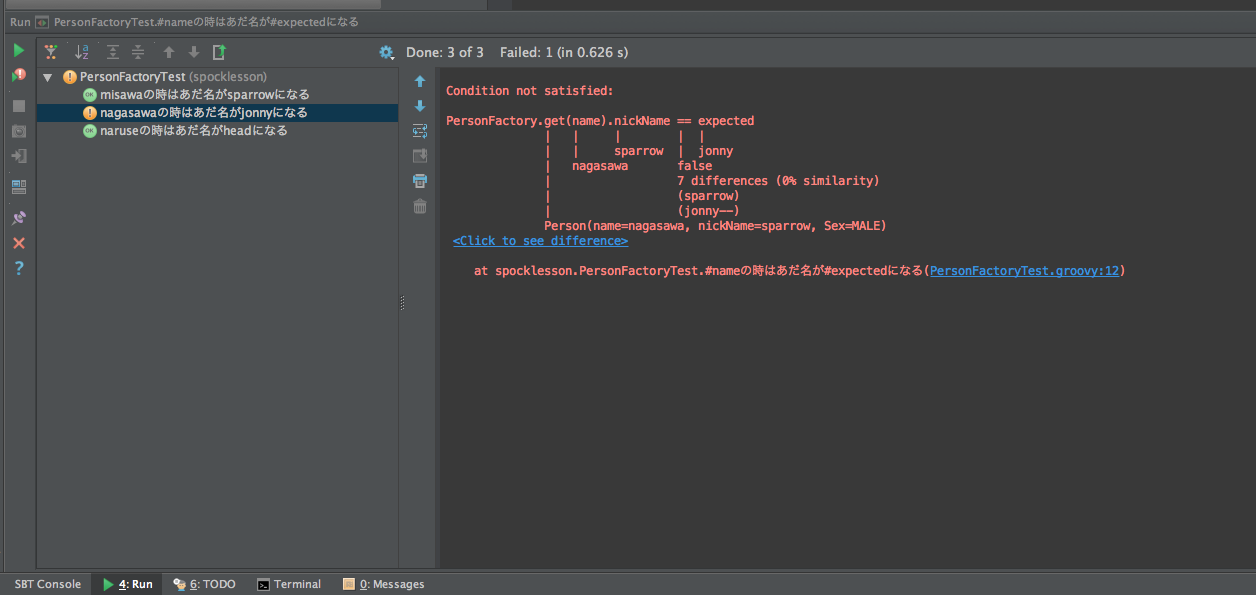Click the 'Failed: 1 (in 0.626 s)' text
1256x595 pixels.
point(564,52)
